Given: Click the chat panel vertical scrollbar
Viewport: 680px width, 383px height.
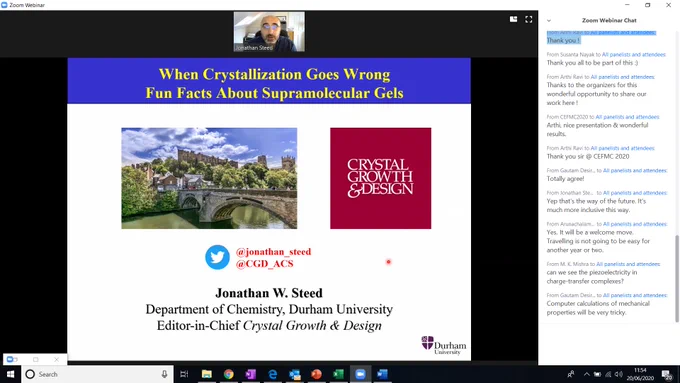Looking at the screenshot, I should point(677,278).
